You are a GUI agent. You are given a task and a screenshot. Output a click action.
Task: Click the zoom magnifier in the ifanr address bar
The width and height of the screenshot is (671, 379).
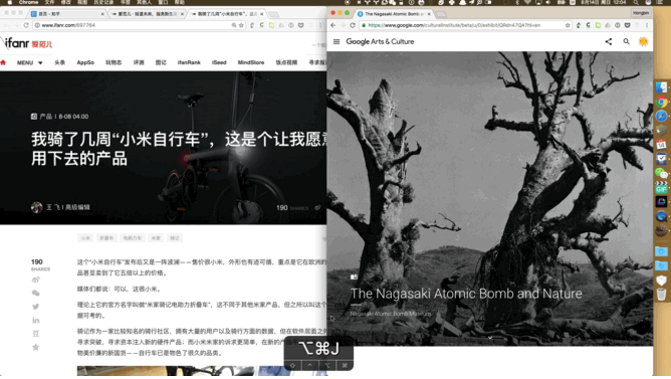point(234,25)
